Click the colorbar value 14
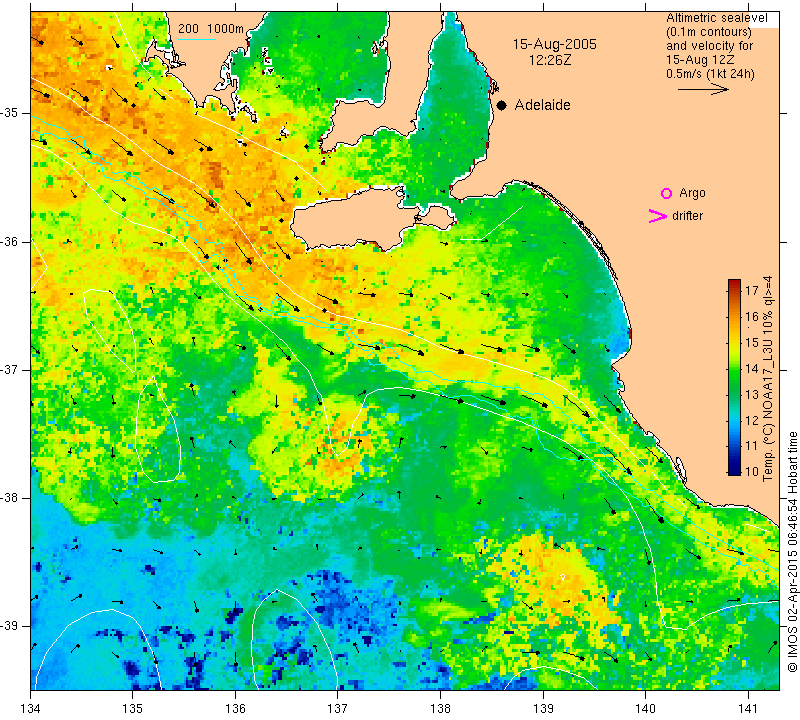This screenshot has width=800, height=720. [752, 369]
